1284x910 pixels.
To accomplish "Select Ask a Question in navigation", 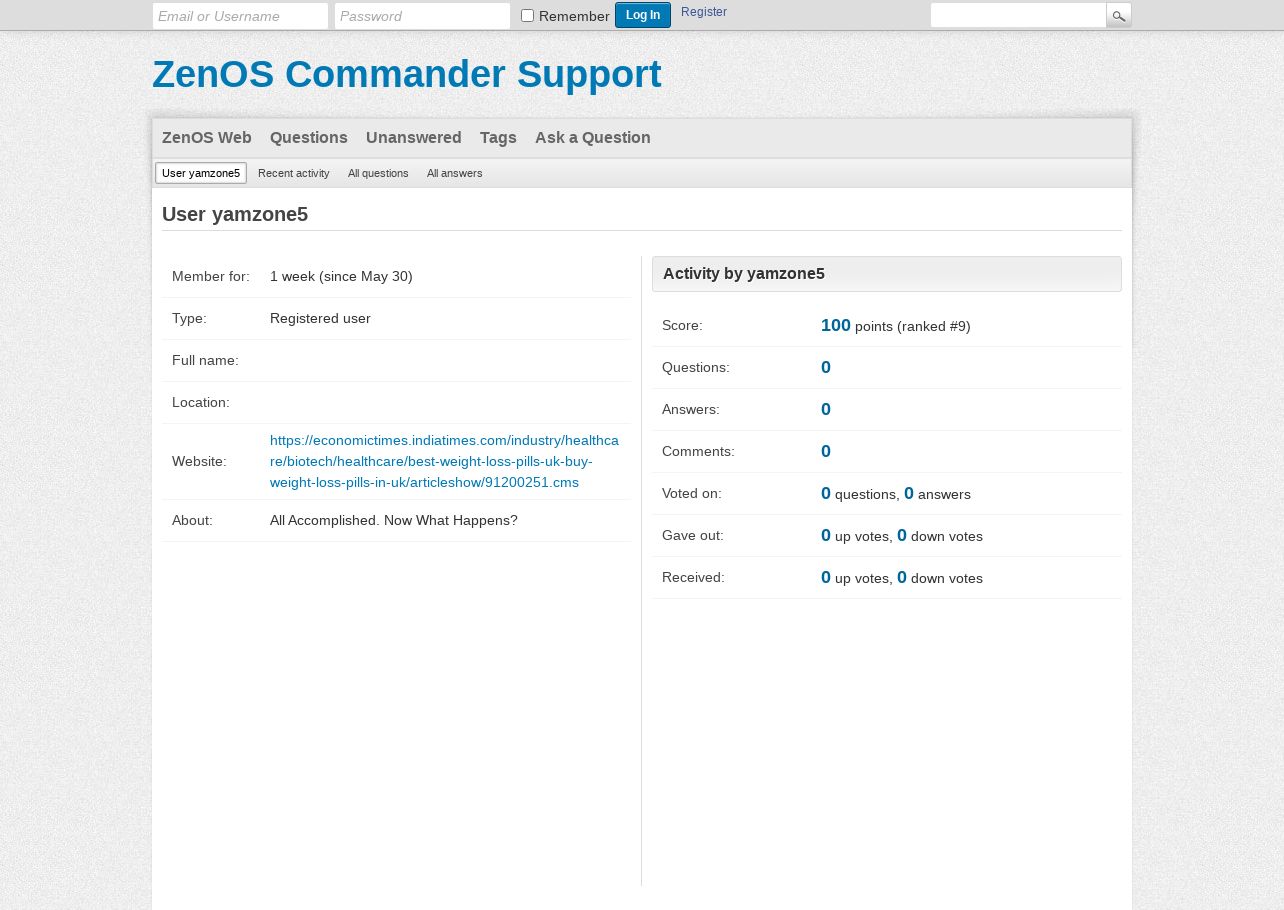I will pos(593,138).
